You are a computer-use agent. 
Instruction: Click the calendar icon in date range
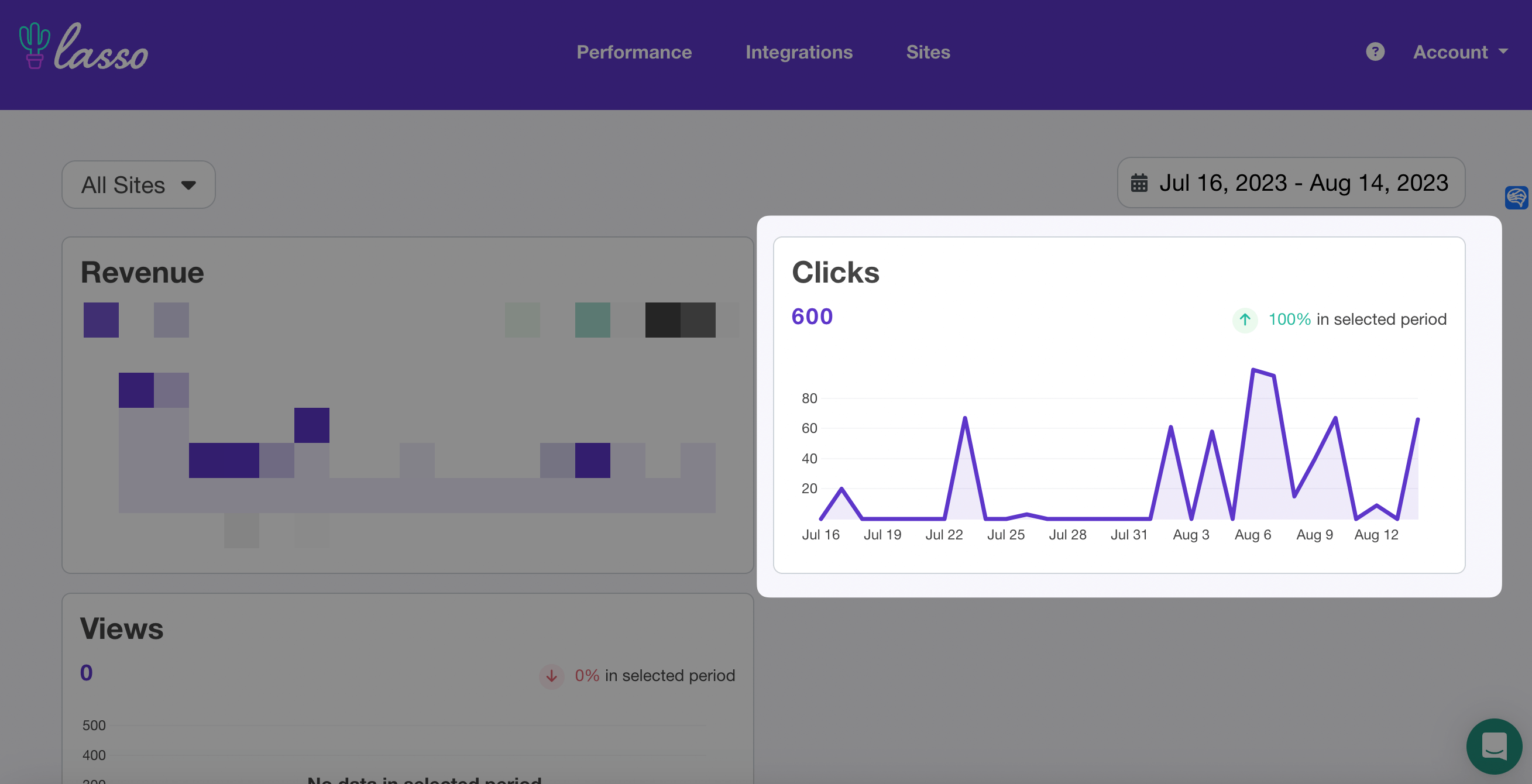click(1139, 183)
